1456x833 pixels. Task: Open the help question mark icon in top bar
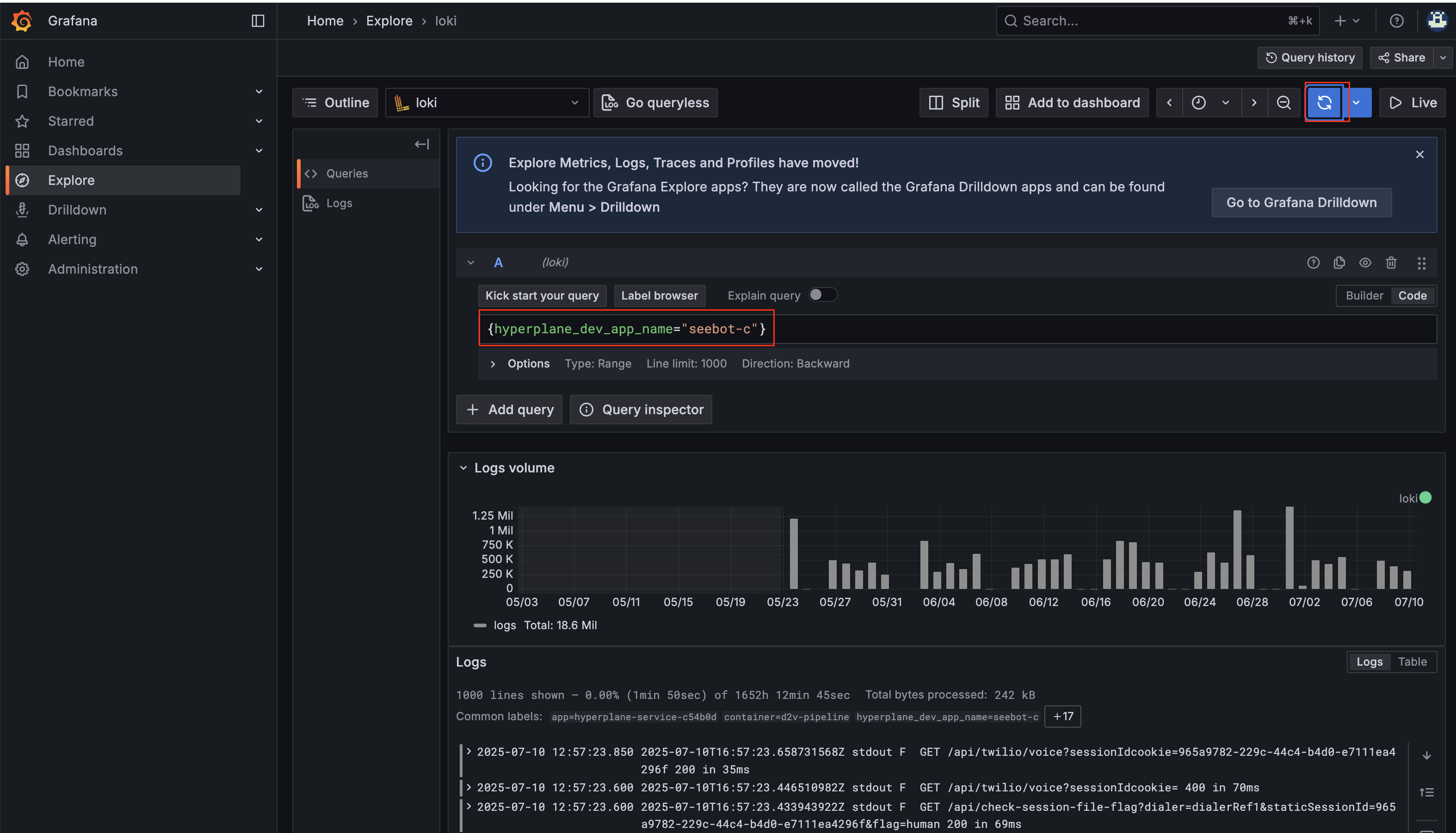[x=1396, y=21]
